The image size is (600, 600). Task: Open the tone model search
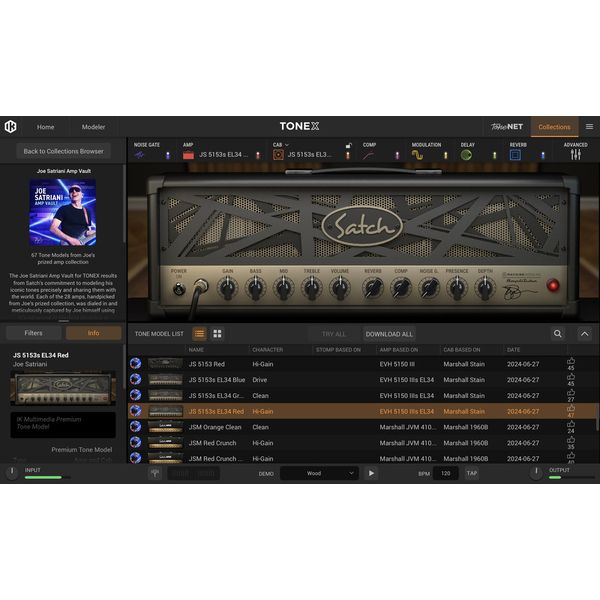pos(558,334)
